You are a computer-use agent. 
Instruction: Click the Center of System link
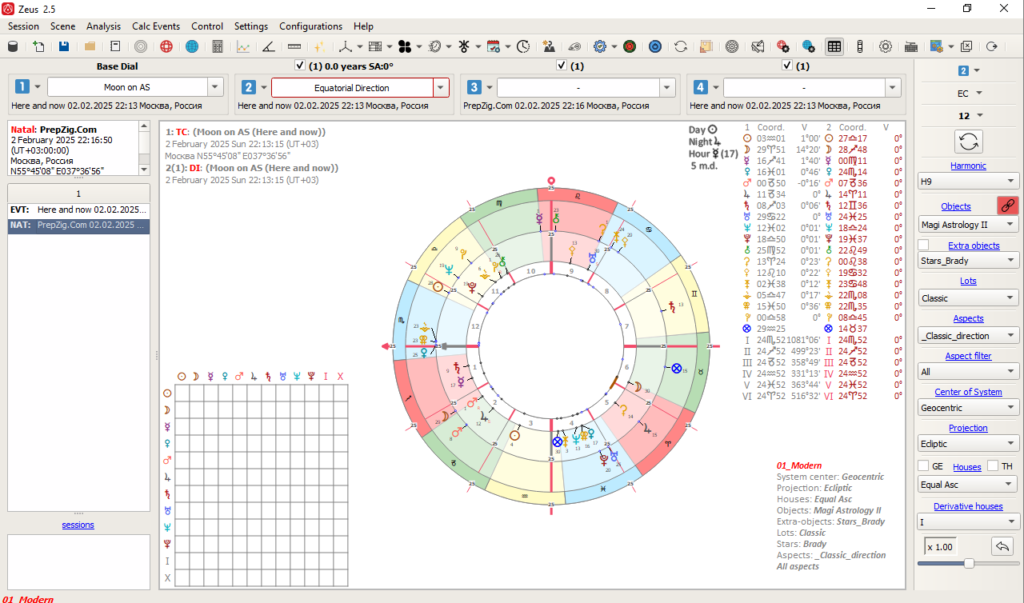[968, 392]
